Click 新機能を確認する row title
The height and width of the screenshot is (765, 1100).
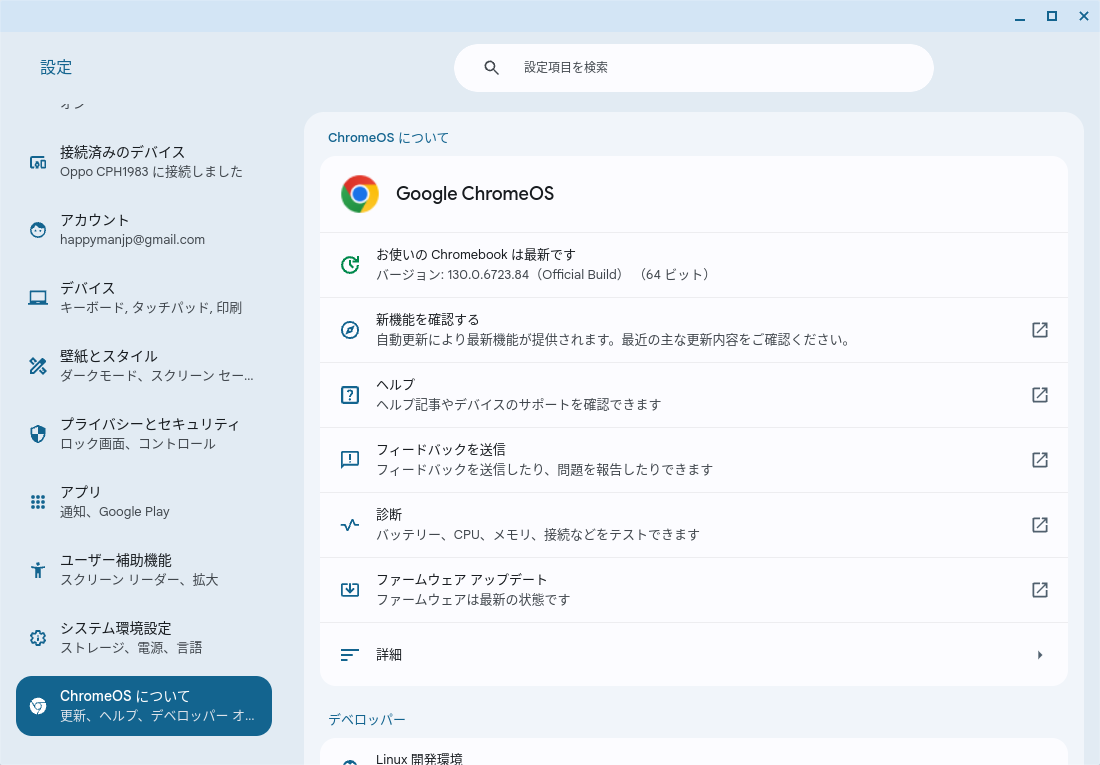point(427,320)
